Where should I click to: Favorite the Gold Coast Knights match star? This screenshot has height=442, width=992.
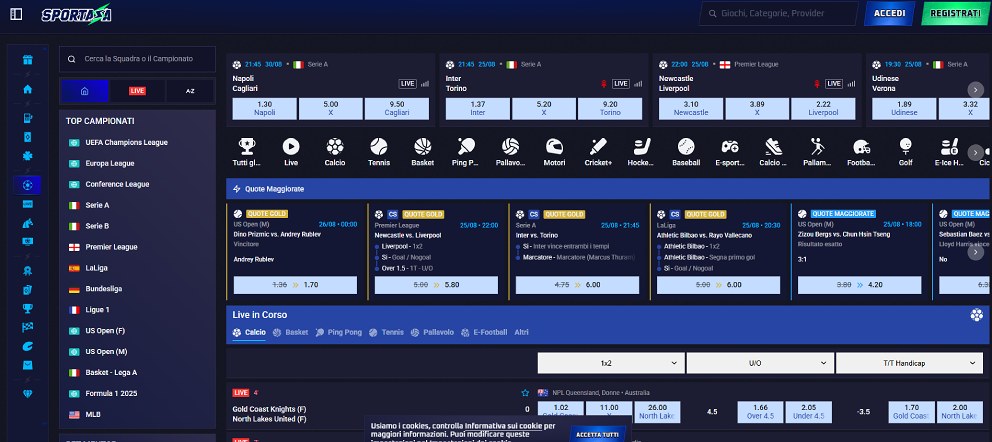click(525, 393)
